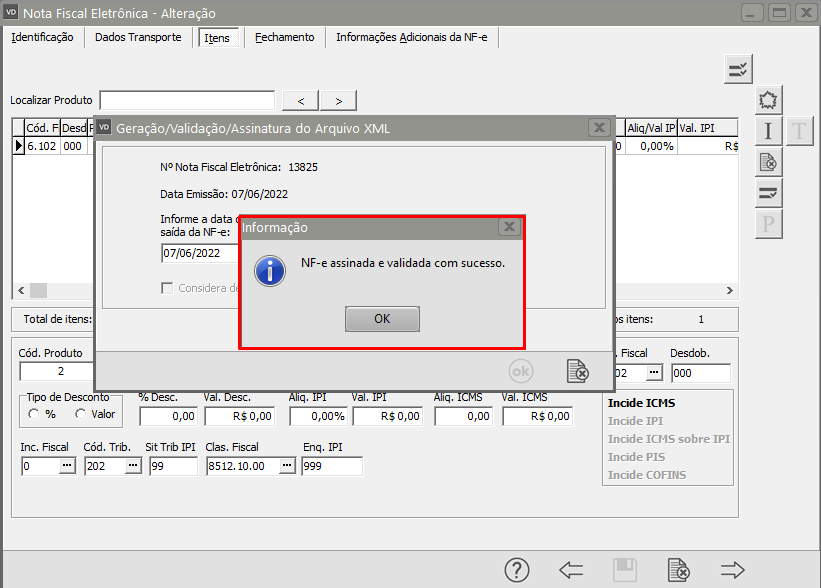Click OK in the Informação dialog
821x588 pixels.
click(x=382, y=318)
